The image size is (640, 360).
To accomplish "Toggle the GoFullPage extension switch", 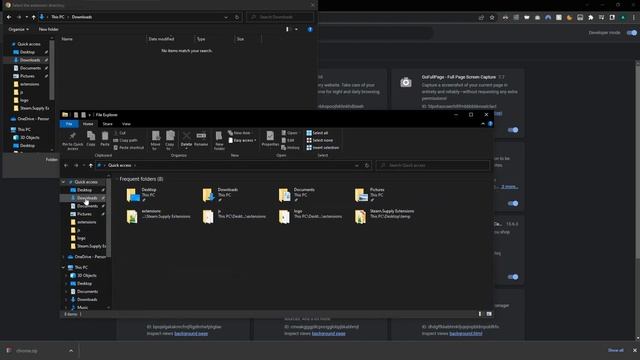I will click(513, 130).
